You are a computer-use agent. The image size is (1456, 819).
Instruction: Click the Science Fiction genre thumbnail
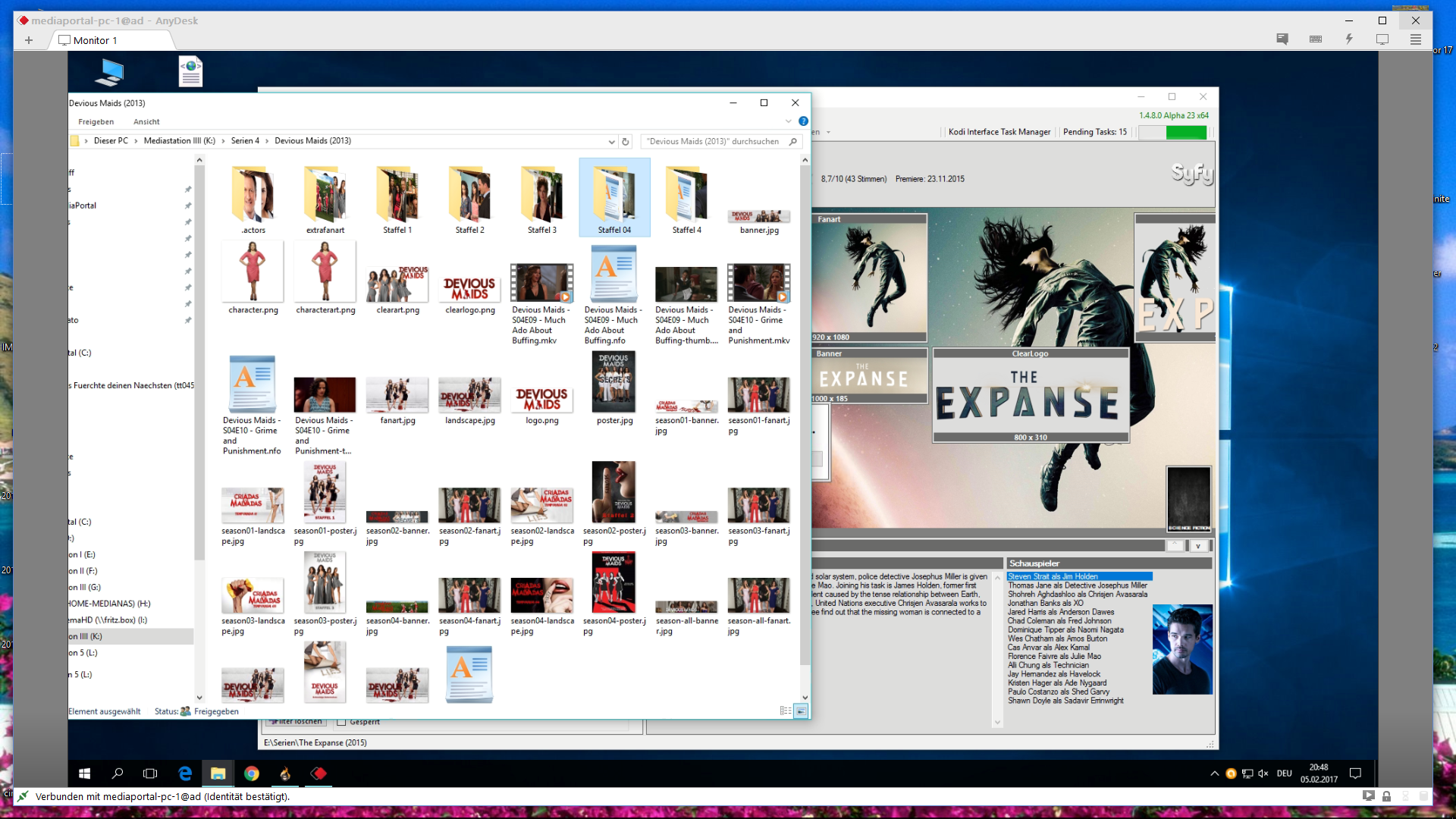[x=1188, y=499]
